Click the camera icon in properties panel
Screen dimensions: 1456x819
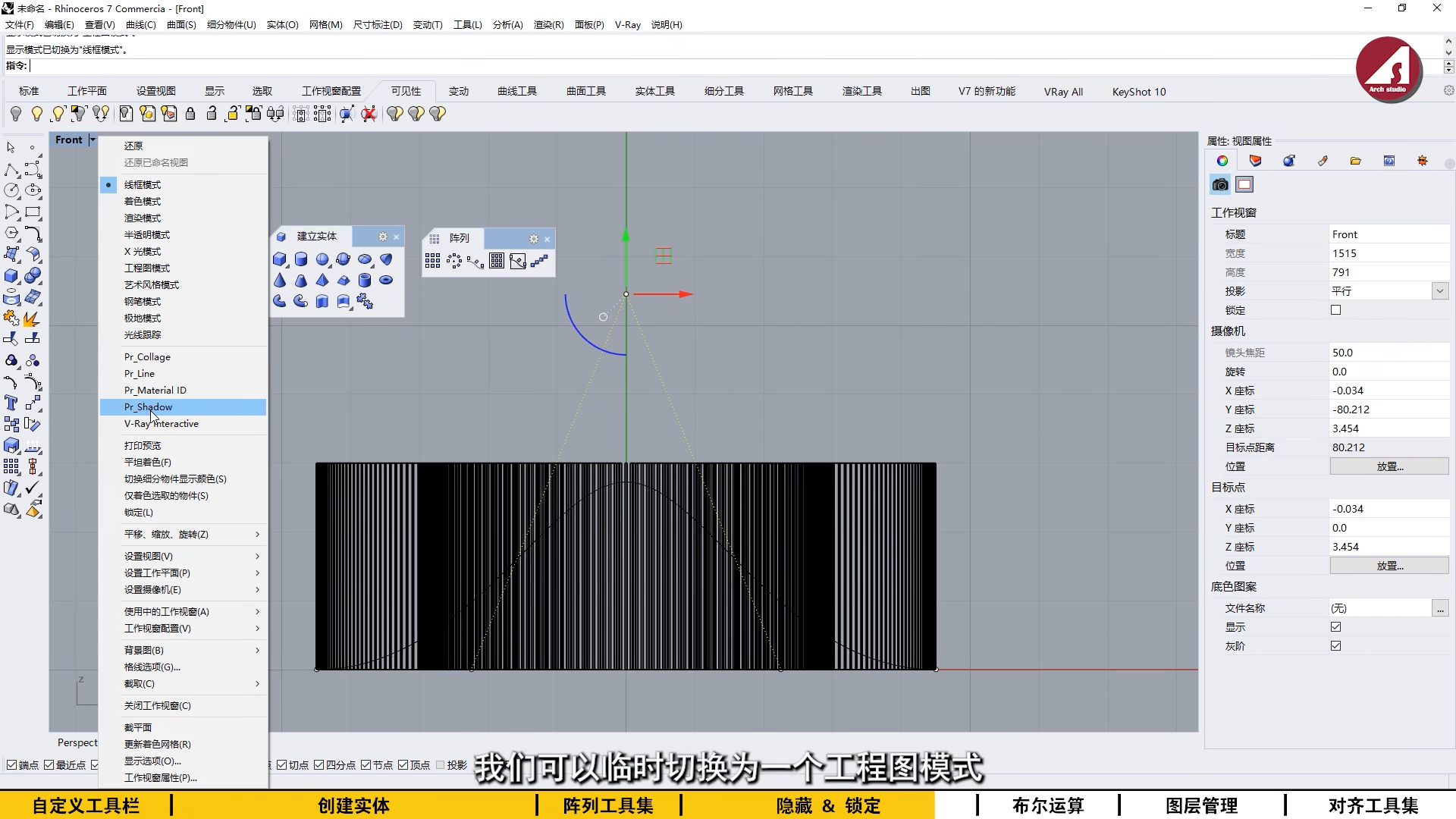pyautogui.click(x=1220, y=184)
